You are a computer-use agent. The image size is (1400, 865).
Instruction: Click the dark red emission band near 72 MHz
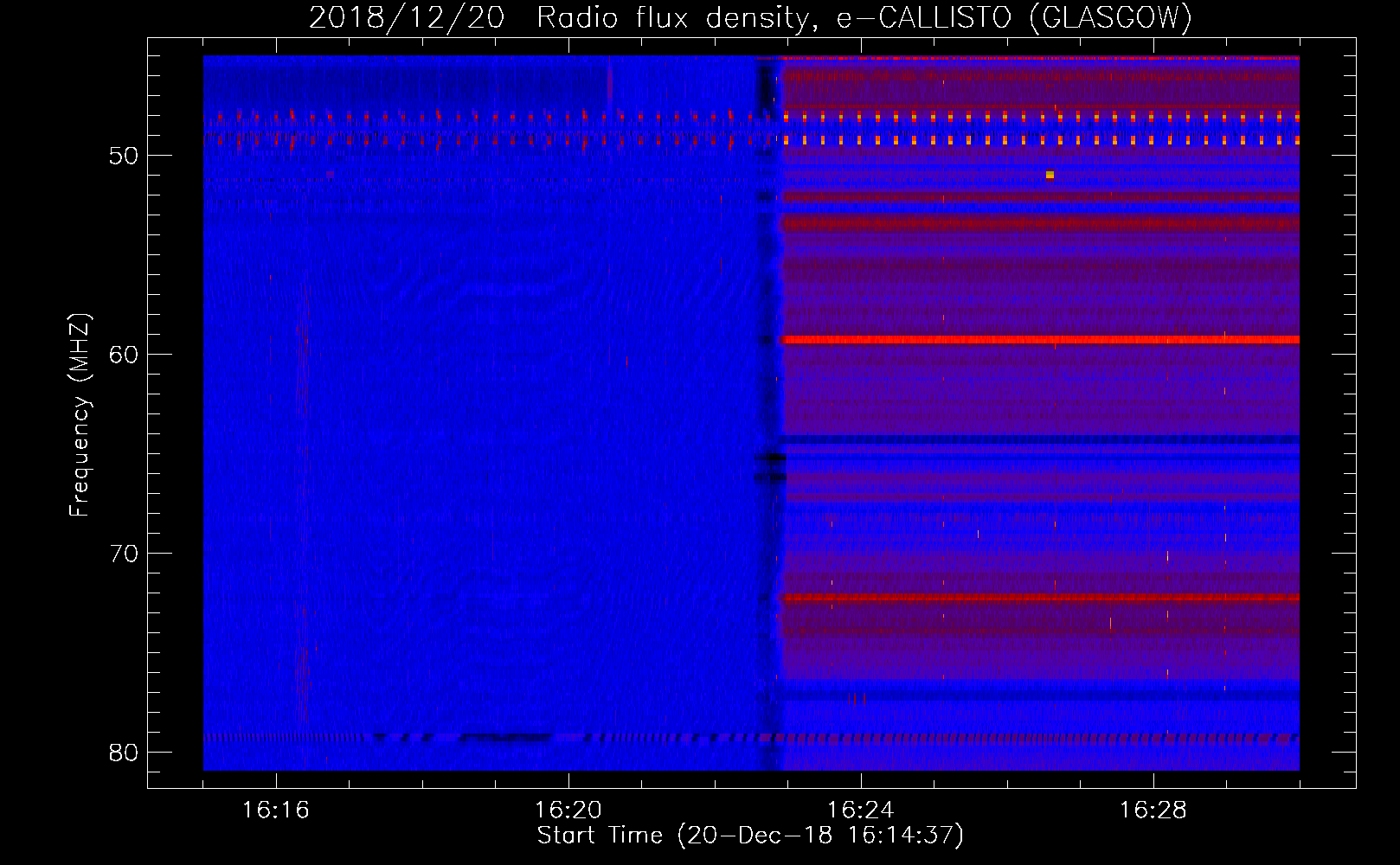click(1040, 597)
